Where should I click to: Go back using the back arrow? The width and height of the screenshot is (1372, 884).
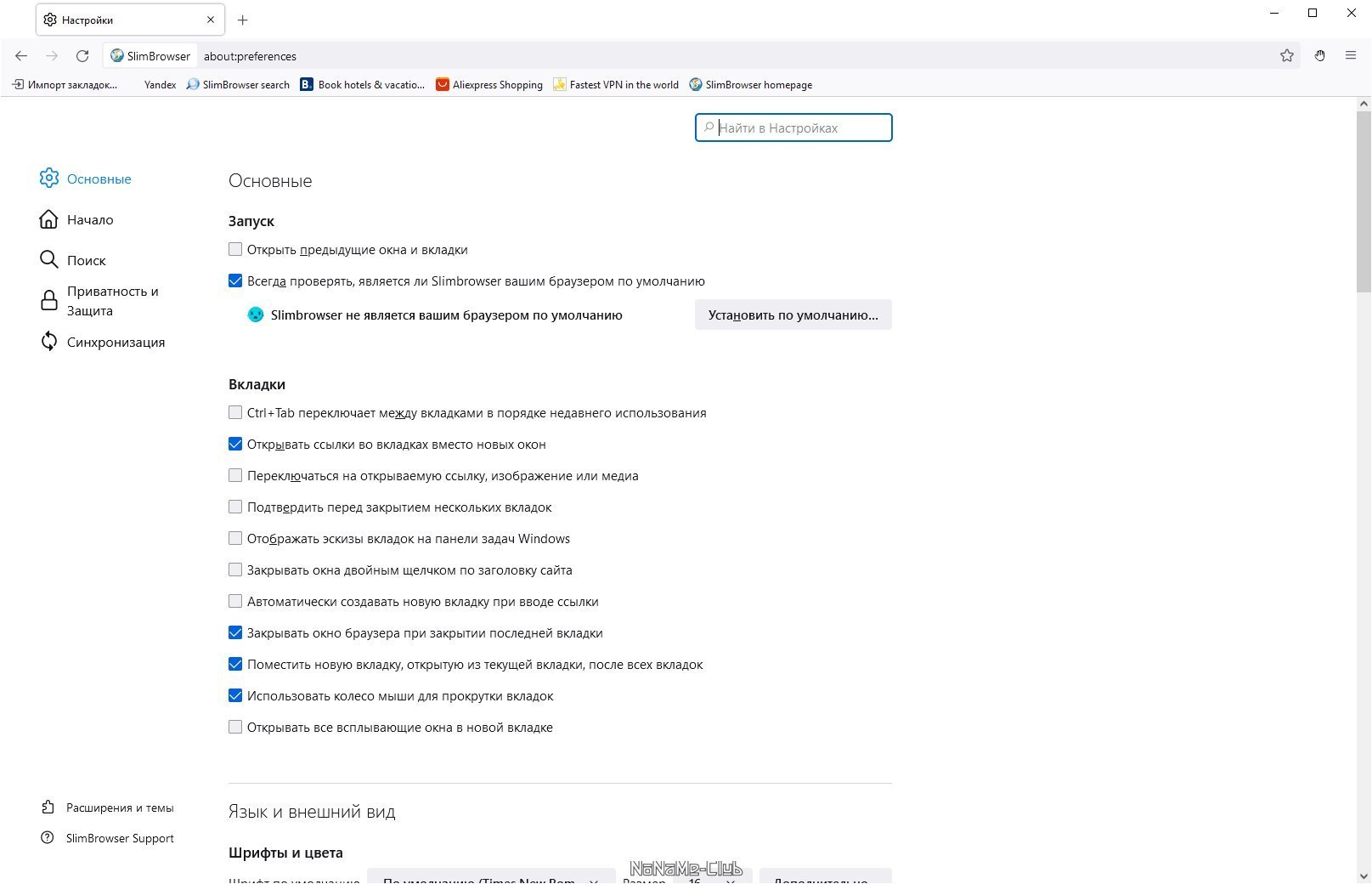pos(21,56)
